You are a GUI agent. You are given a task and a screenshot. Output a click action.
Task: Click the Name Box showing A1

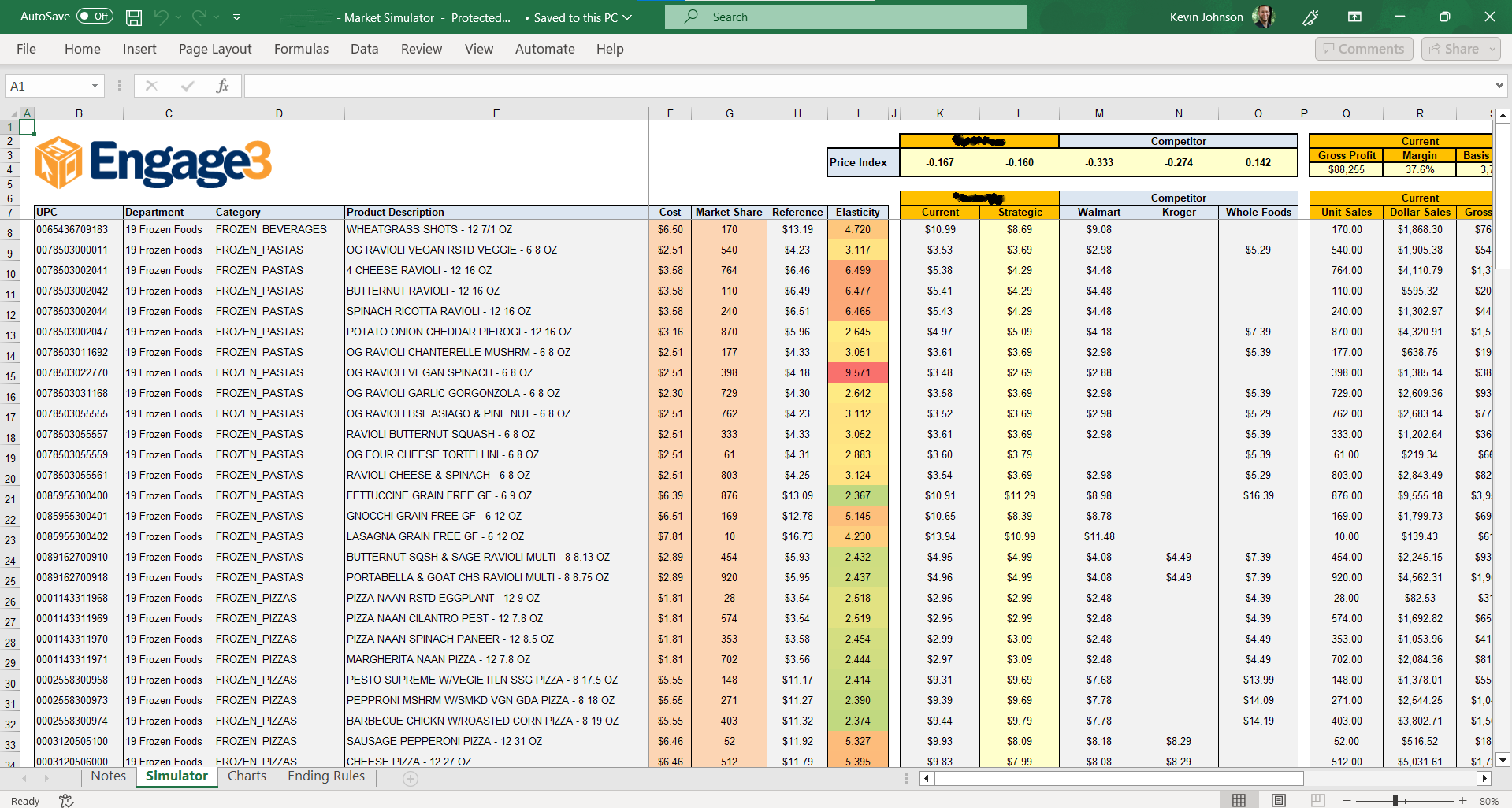47,86
